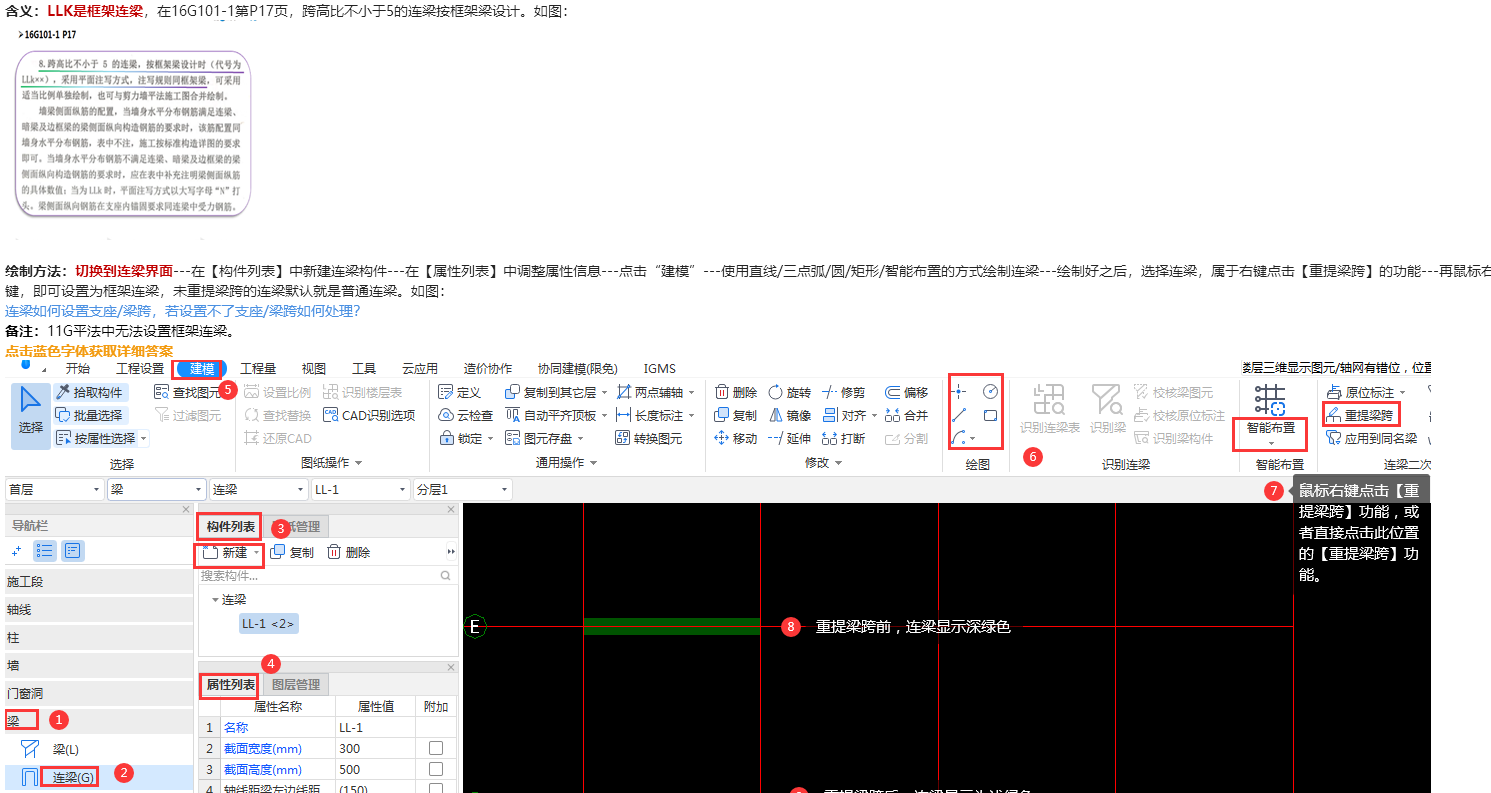
Task: Click 移动 tool
Action: click(x=736, y=438)
